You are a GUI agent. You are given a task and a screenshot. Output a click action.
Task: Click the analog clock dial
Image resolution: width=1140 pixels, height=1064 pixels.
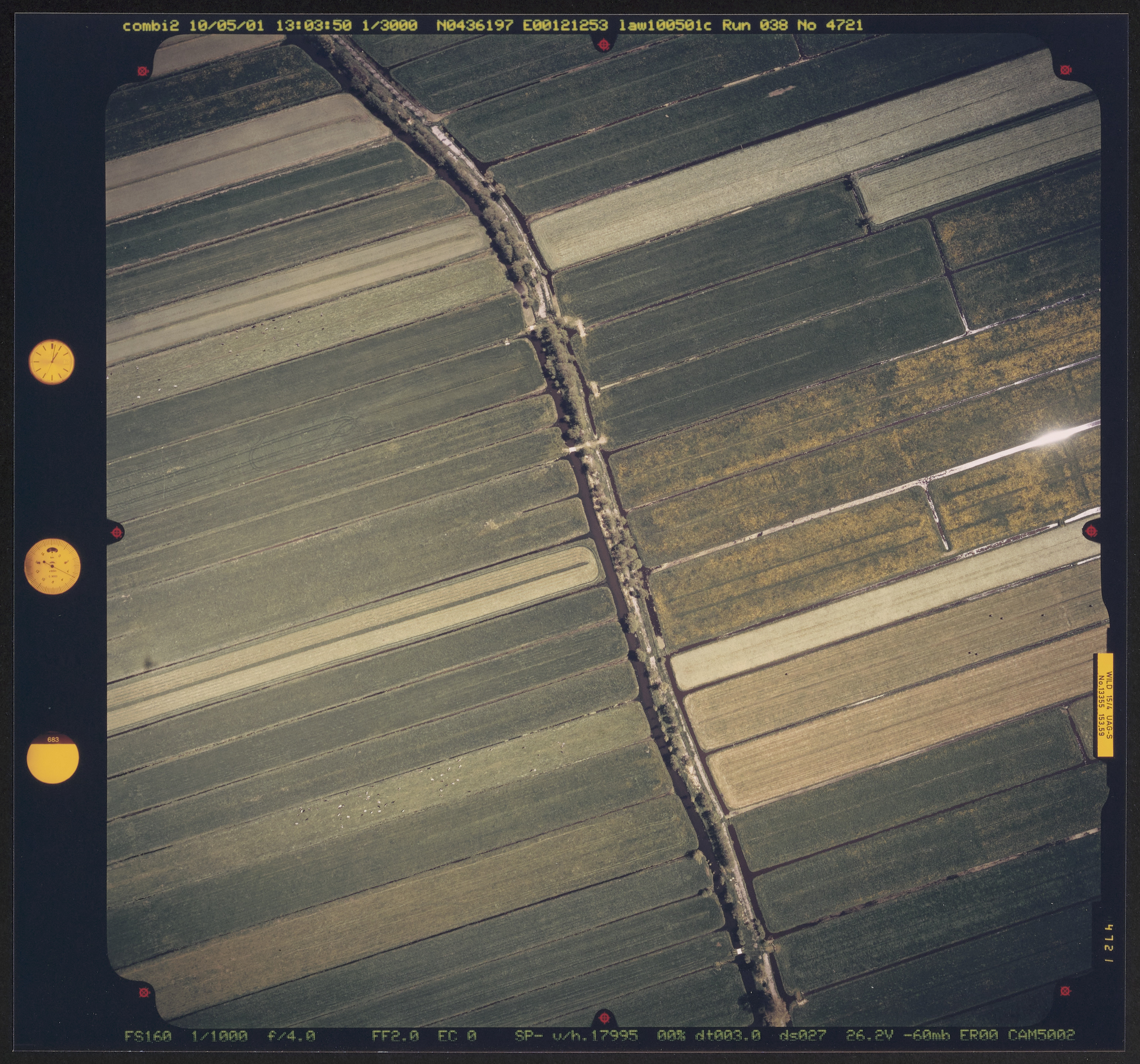52,362
